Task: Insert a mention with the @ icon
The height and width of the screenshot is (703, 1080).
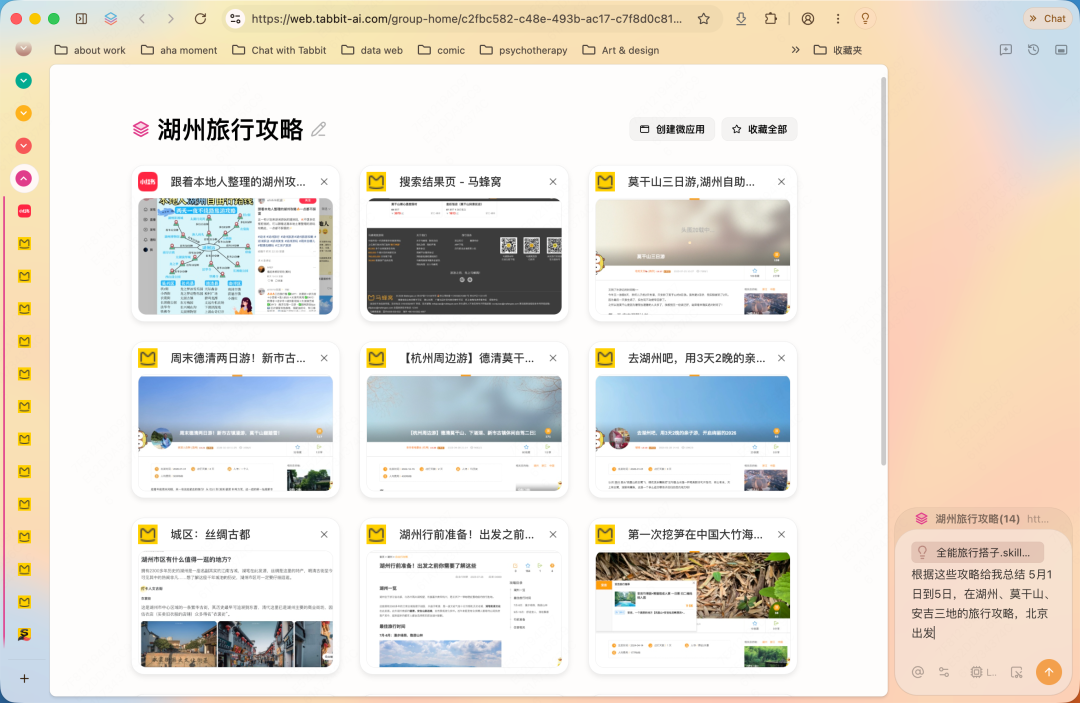Action: coord(917,672)
